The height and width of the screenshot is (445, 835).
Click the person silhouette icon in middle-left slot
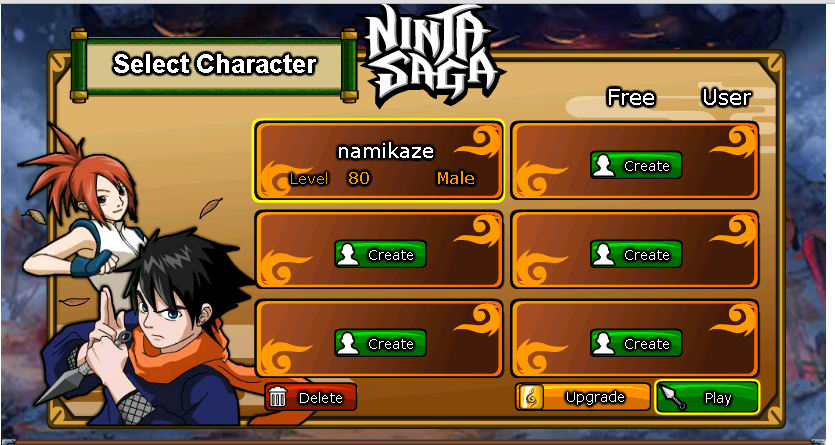348,254
